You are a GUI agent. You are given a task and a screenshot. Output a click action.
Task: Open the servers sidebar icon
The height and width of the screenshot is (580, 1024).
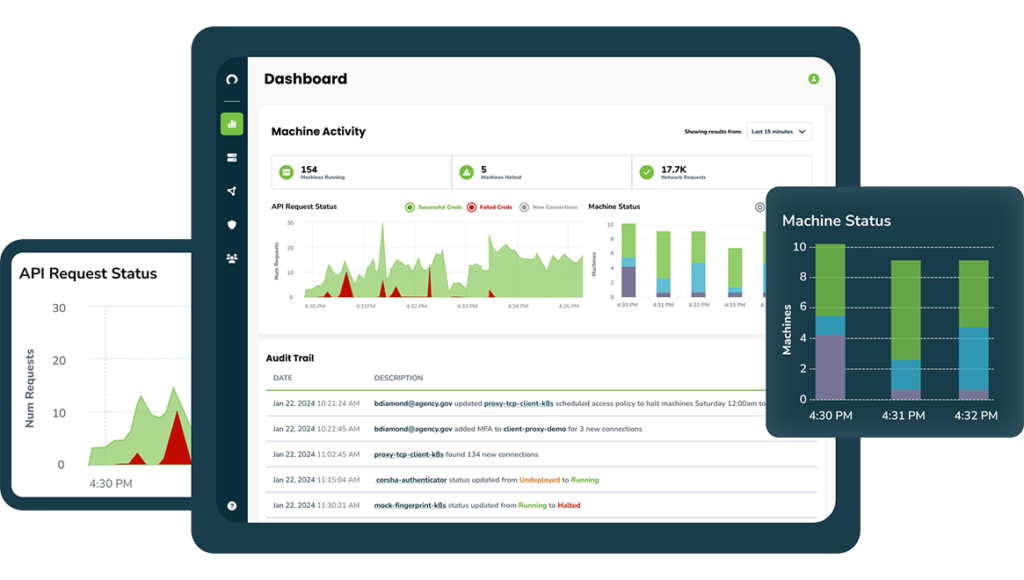[232, 158]
